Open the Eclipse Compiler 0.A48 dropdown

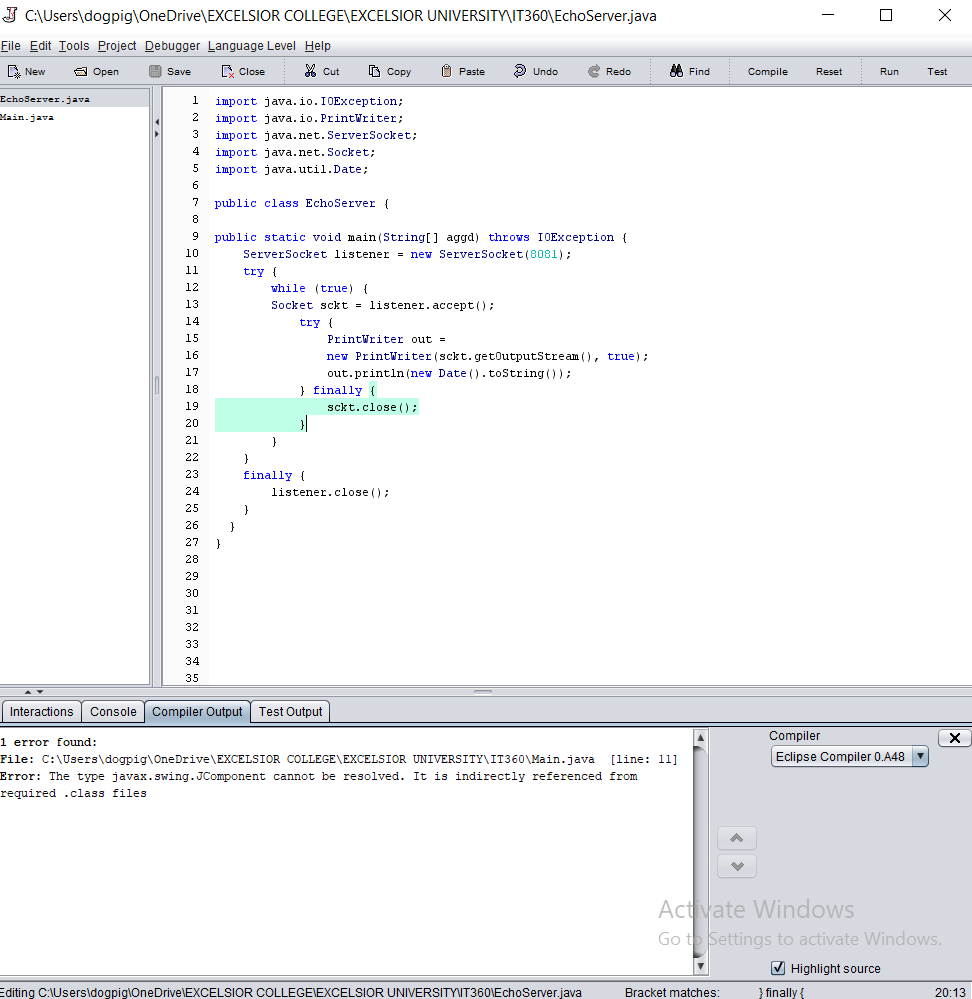pos(919,756)
